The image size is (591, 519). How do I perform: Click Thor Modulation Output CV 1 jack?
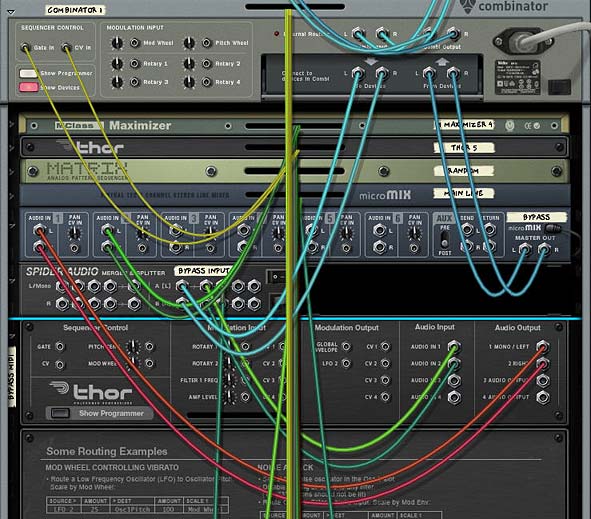pos(385,346)
